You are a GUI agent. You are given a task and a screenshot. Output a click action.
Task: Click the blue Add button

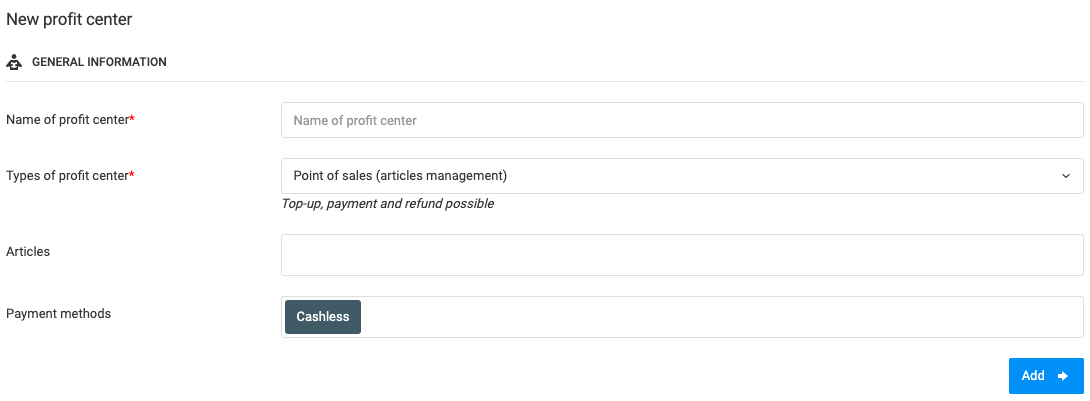(1046, 376)
